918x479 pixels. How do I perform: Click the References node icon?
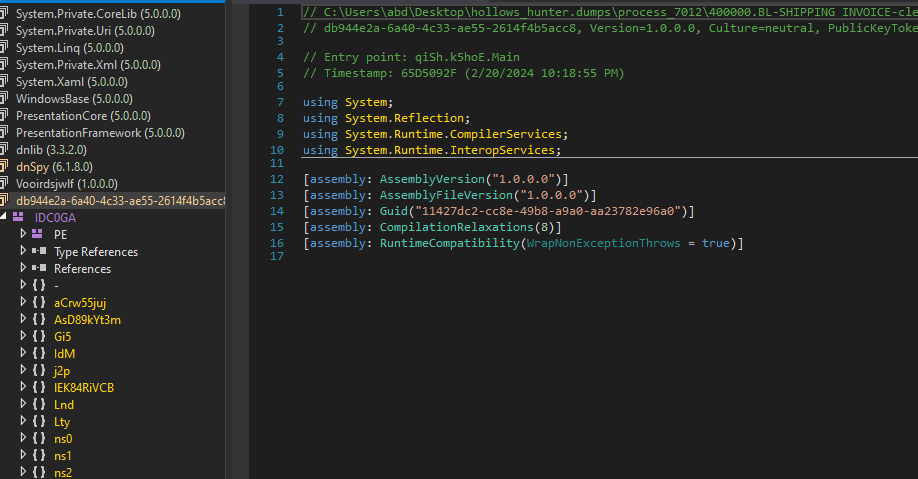39,268
